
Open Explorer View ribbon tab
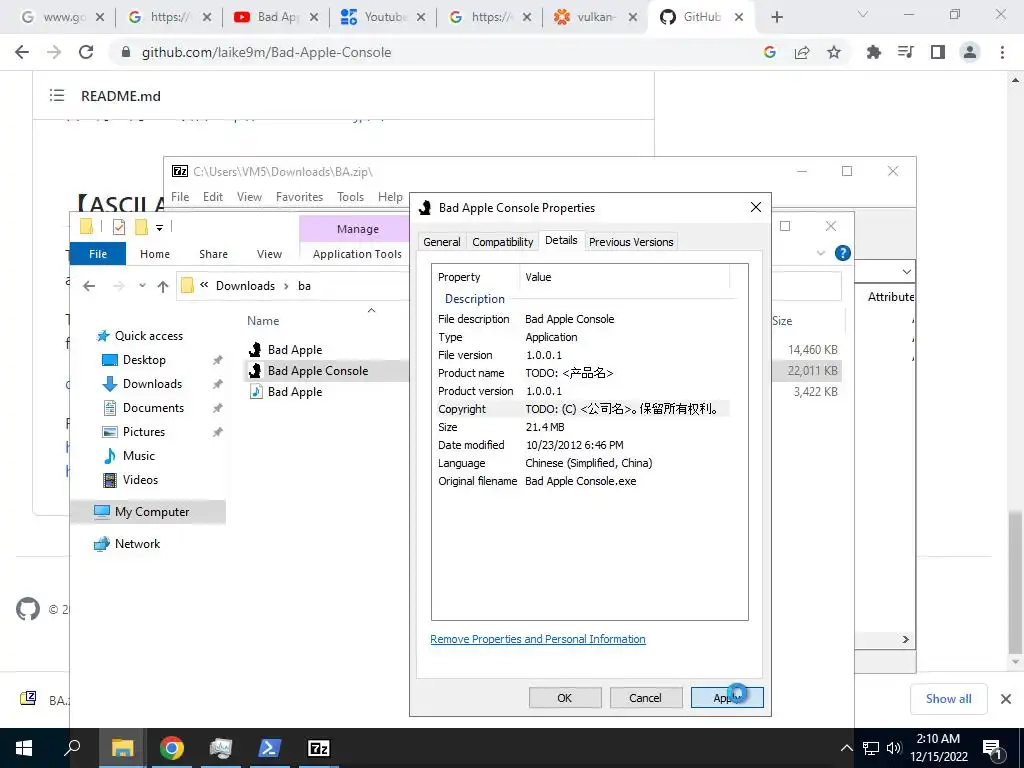tap(269, 254)
